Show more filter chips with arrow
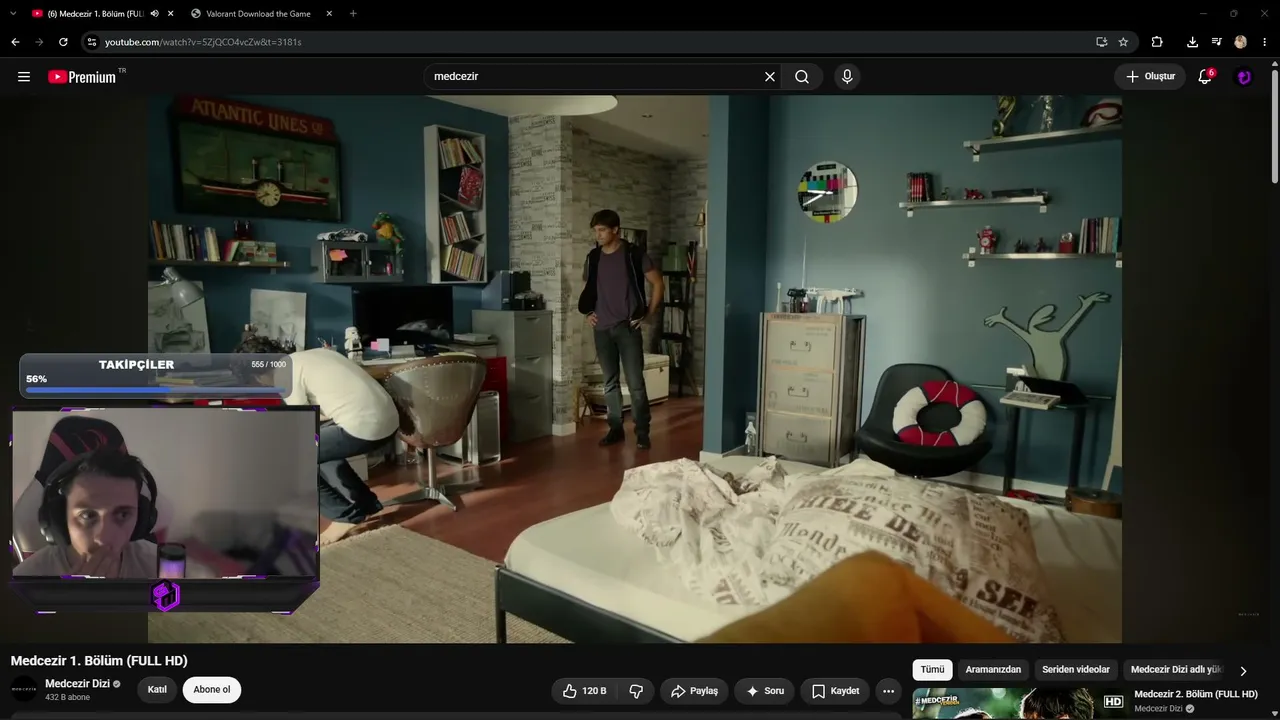This screenshot has width=1280, height=720. pyautogui.click(x=1243, y=671)
